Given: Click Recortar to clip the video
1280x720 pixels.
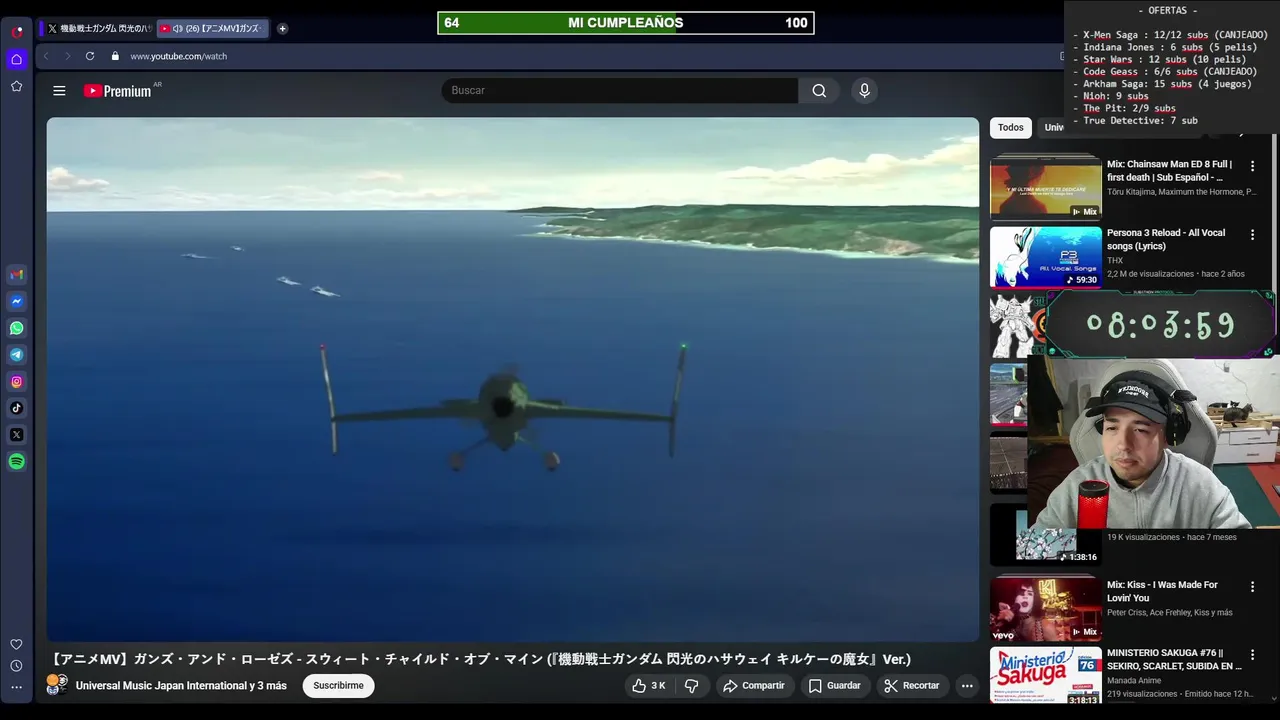Looking at the screenshot, I should (x=912, y=686).
